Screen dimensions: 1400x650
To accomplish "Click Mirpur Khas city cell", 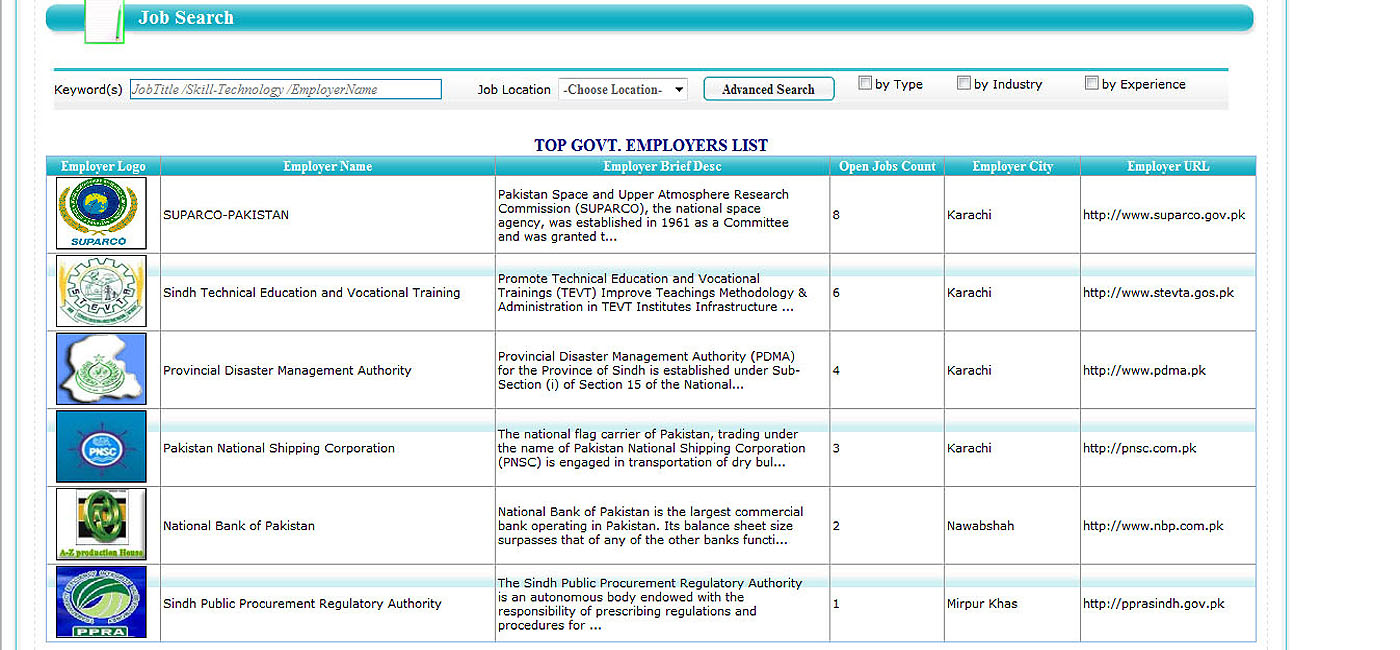I will tap(982, 604).
